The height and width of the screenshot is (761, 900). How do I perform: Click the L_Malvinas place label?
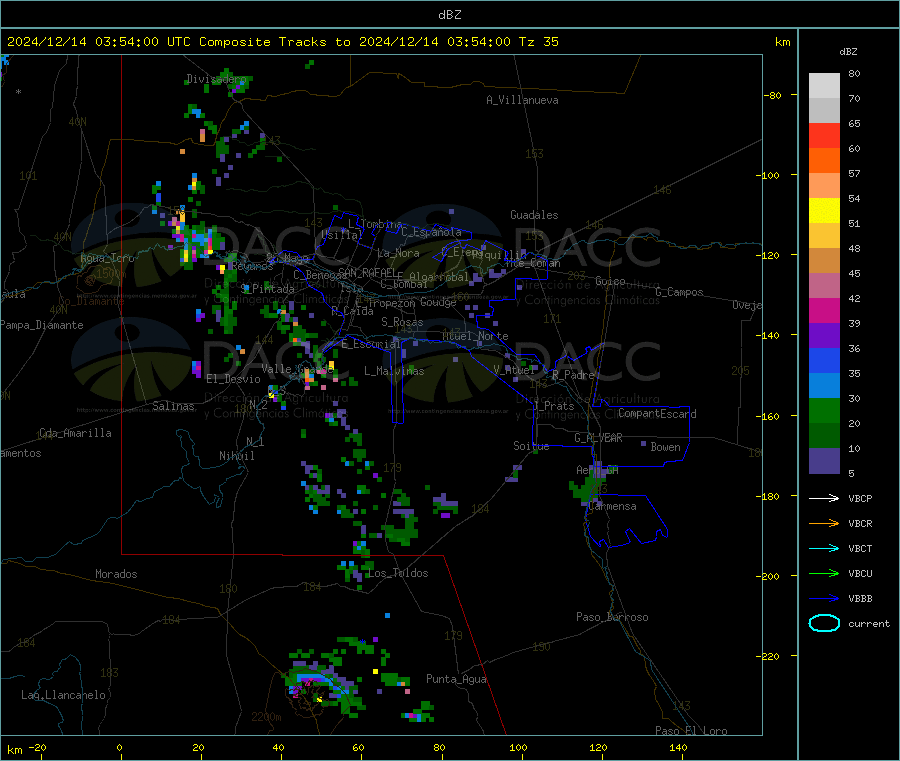pyautogui.click(x=394, y=371)
